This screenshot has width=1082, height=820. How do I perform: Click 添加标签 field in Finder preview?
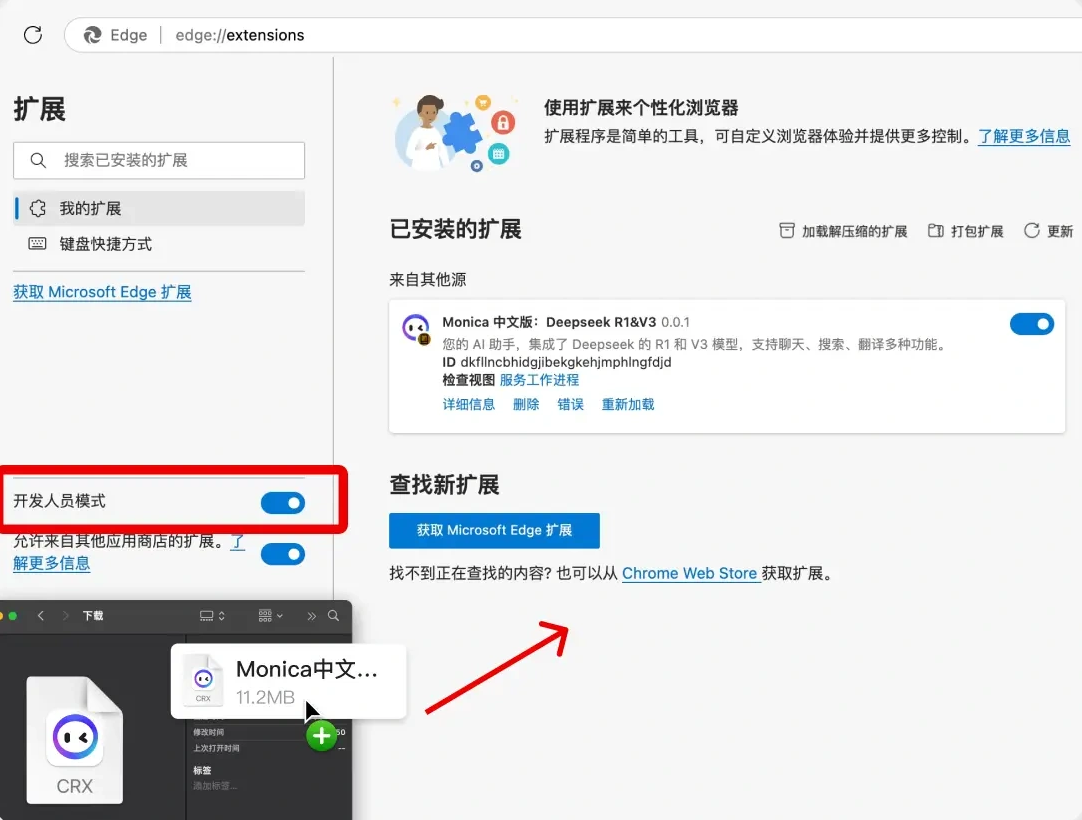215,786
